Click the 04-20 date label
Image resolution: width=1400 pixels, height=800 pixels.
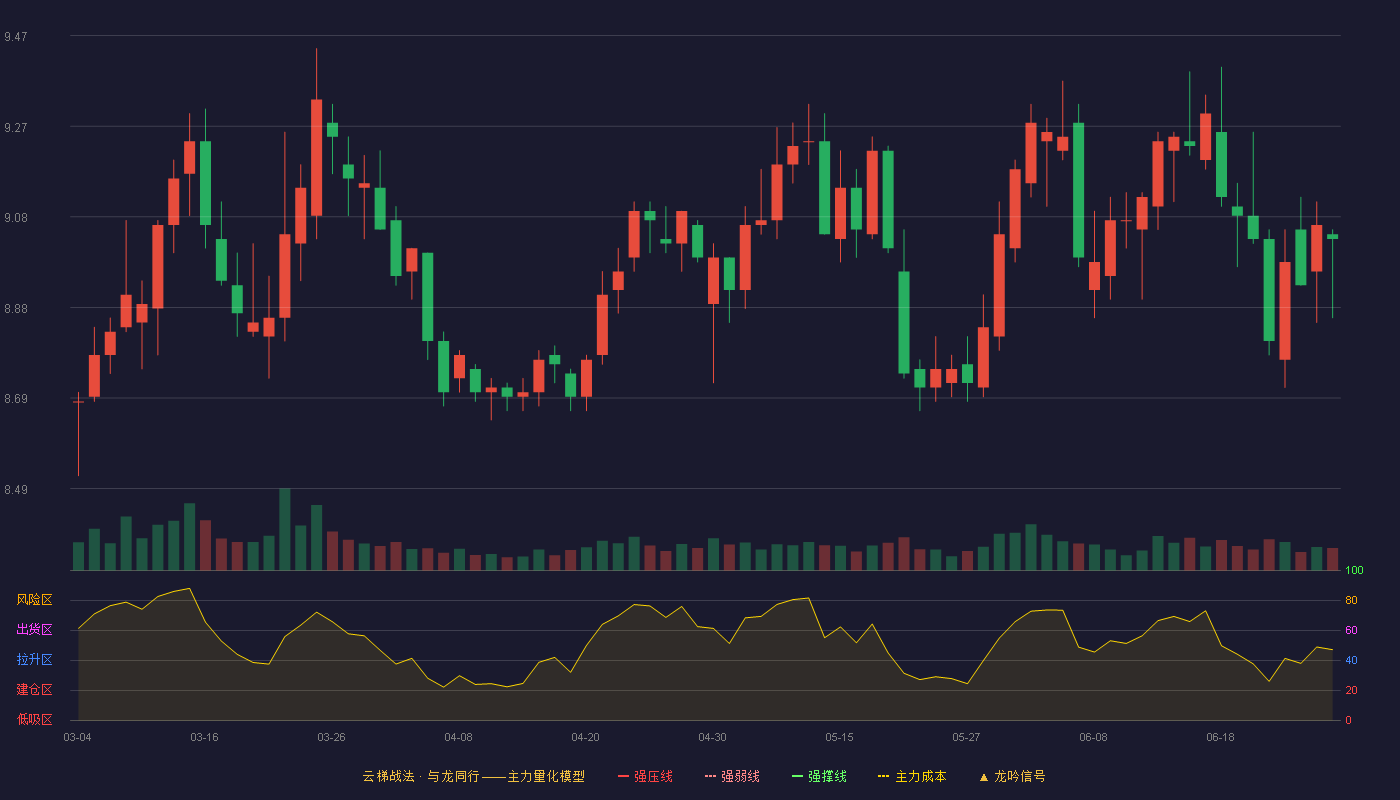pyautogui.click(x=585, y=737)
